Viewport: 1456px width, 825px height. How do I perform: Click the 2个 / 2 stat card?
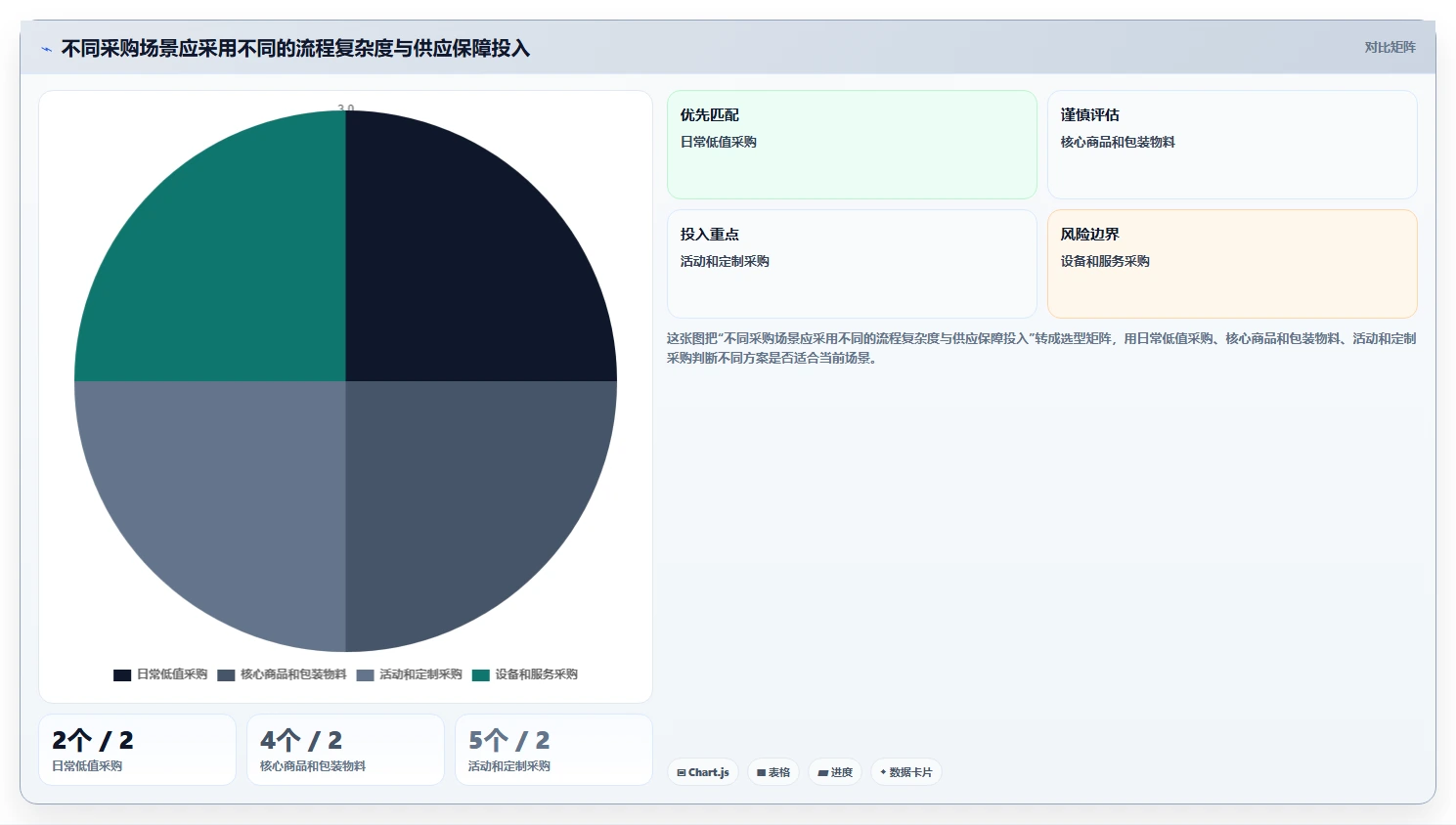(137, 750)
